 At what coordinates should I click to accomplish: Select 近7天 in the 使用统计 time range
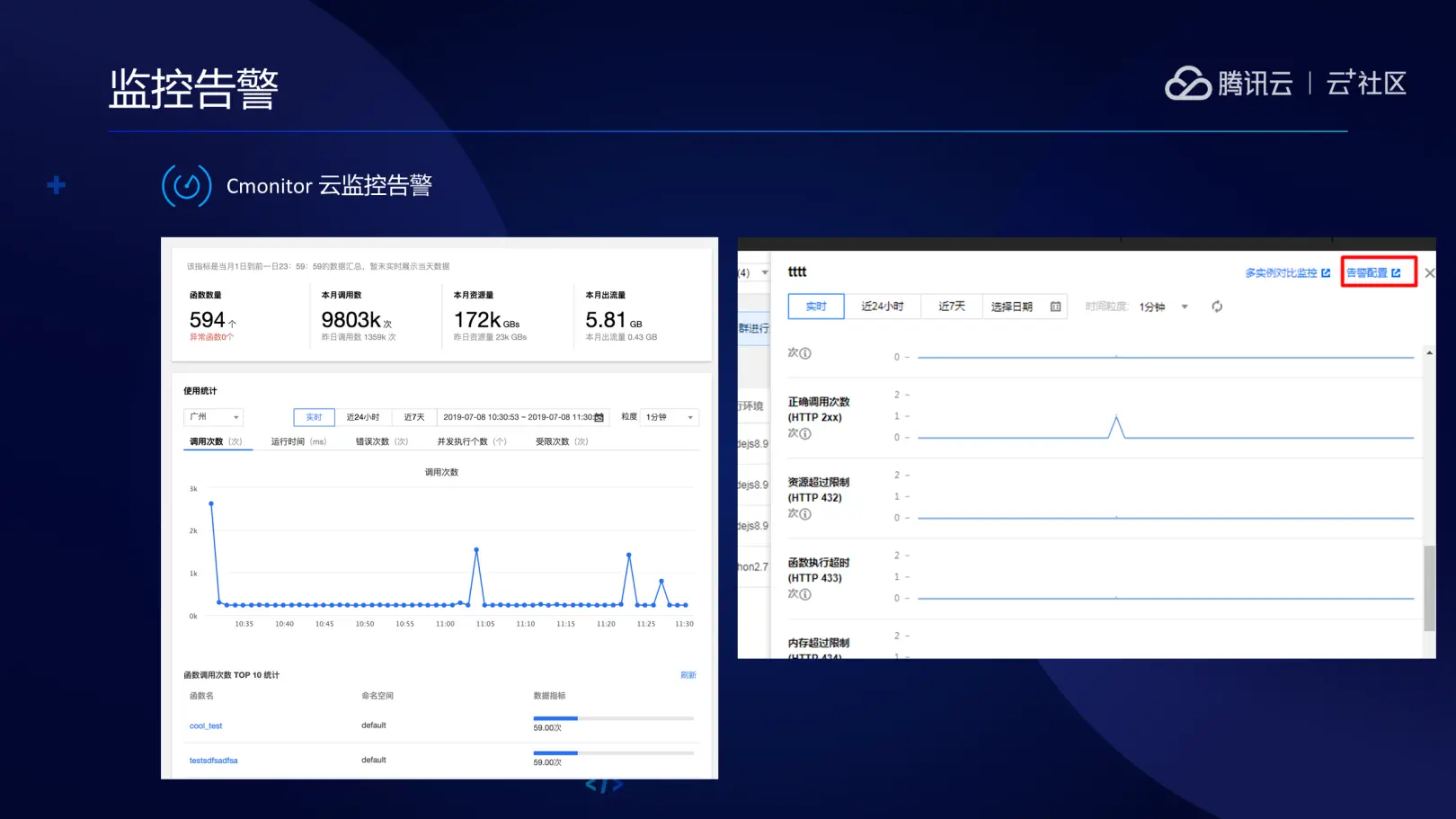pos(414,417)
